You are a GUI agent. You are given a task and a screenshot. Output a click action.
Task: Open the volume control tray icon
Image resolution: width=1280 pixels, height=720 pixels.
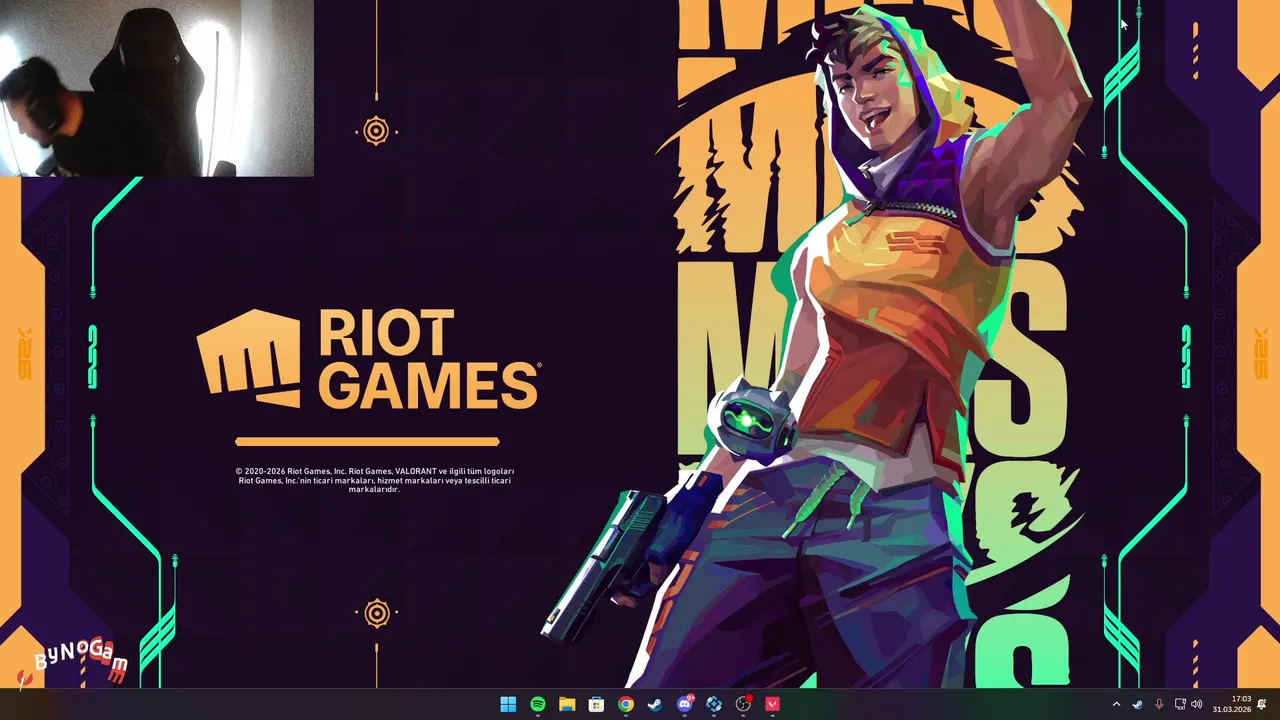pos(1197,704)
